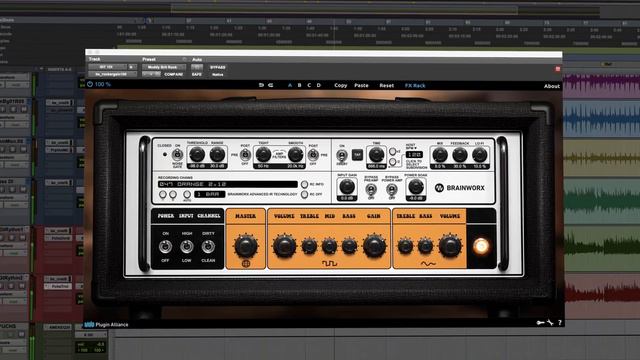Click the SAFE button in plugin header
This screenshot has height=360, width=640.
197,74
